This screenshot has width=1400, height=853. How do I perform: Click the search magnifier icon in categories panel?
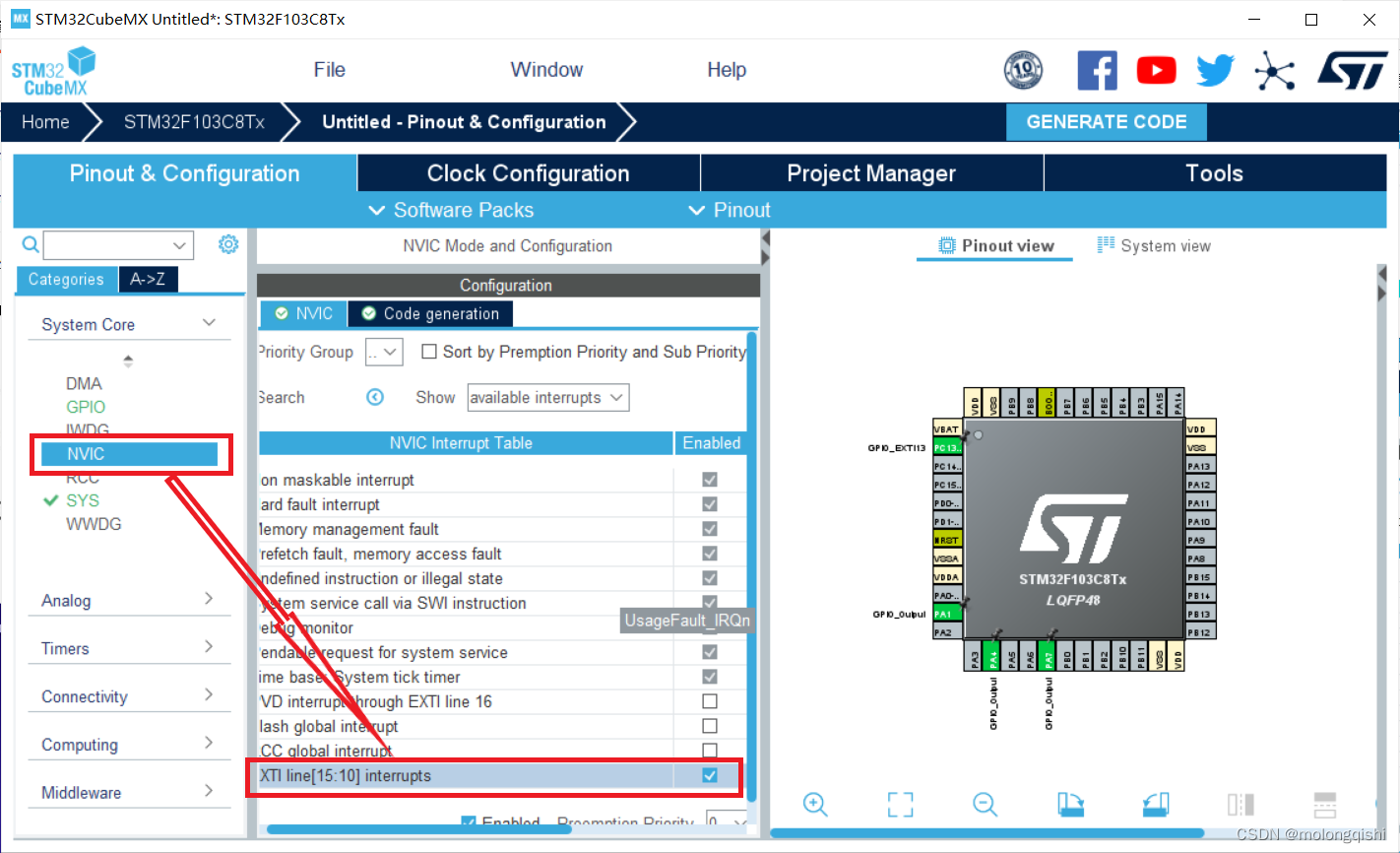point(31,244)
